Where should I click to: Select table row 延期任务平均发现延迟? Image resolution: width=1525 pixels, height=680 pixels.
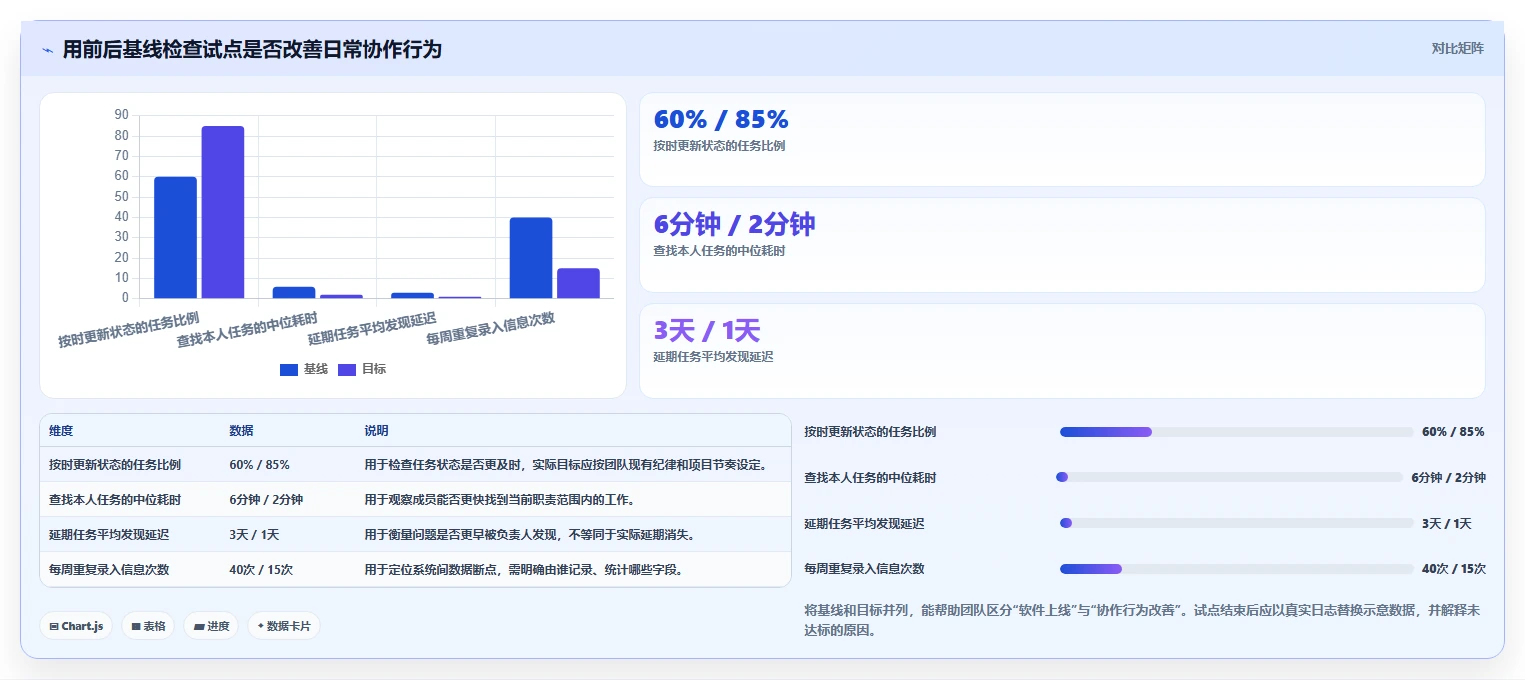click(x=415, y=535)
